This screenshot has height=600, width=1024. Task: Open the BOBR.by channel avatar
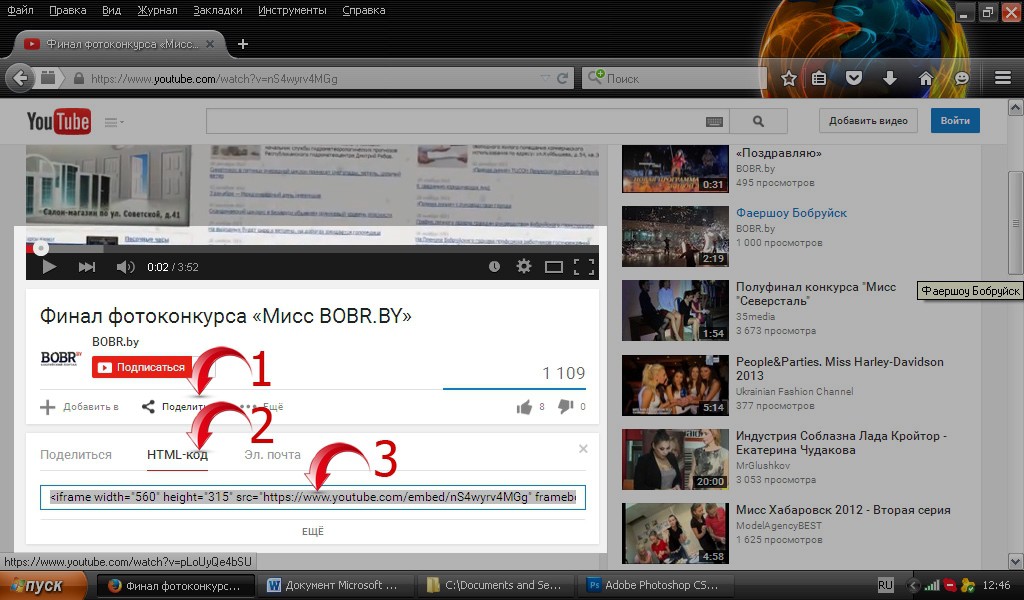click(61, 358)
